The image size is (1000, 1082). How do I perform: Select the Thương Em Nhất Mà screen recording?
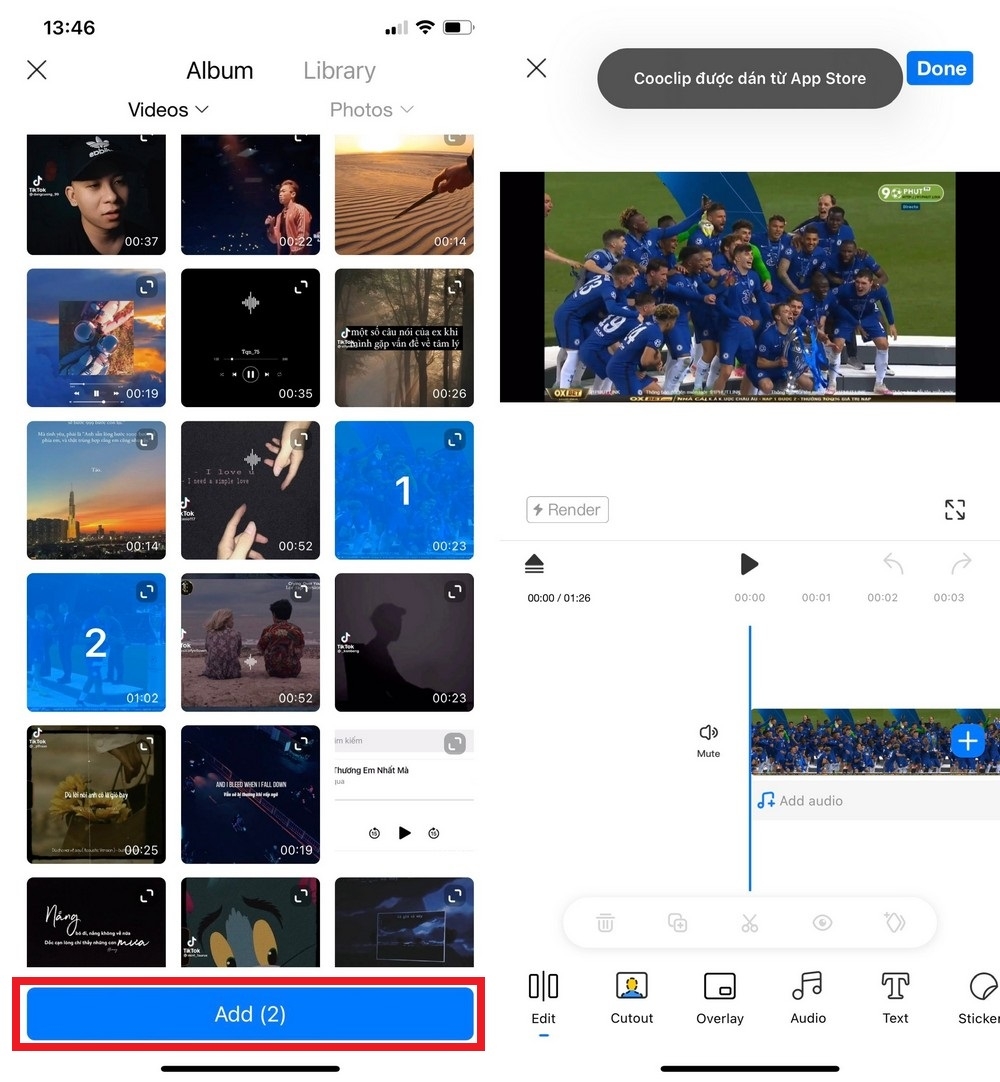click(404, 794)
